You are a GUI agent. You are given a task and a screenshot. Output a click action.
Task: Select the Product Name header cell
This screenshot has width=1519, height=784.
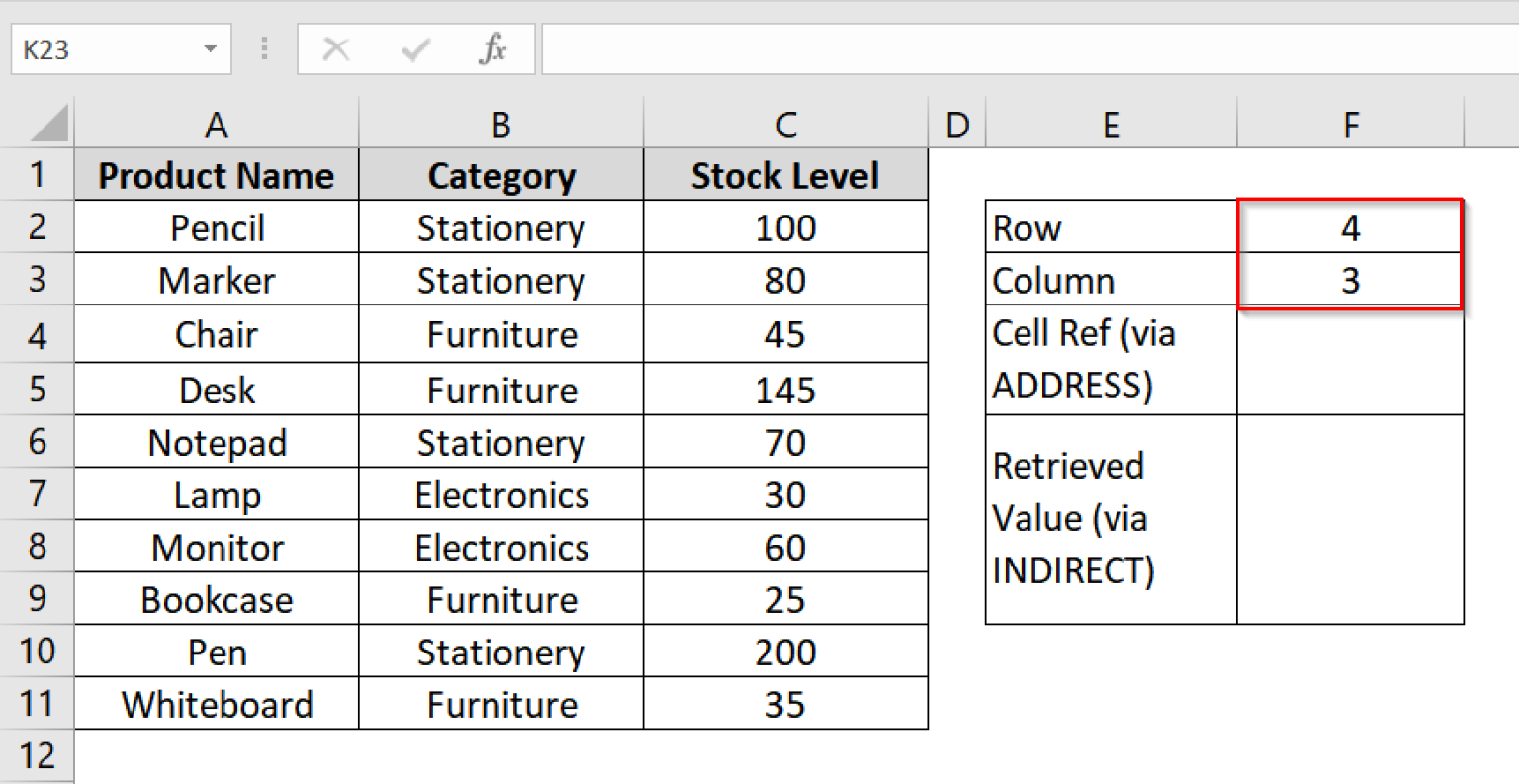216,175
